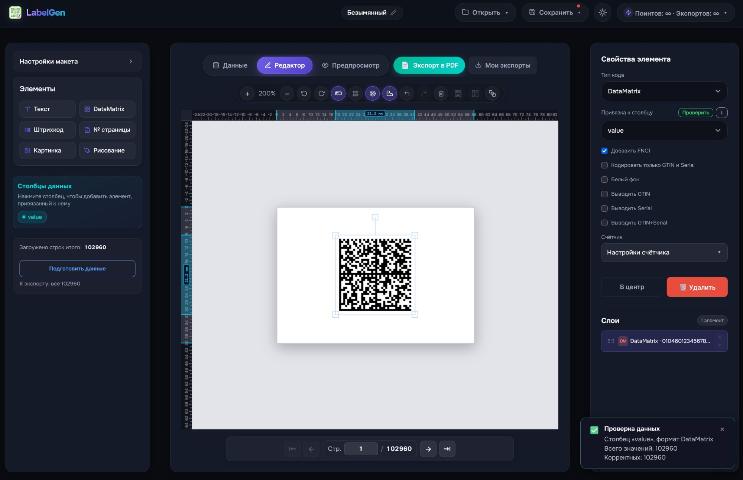Viewport: 743px width, 480px height.
Task: Click the red Удалить button
Action: 697,287
